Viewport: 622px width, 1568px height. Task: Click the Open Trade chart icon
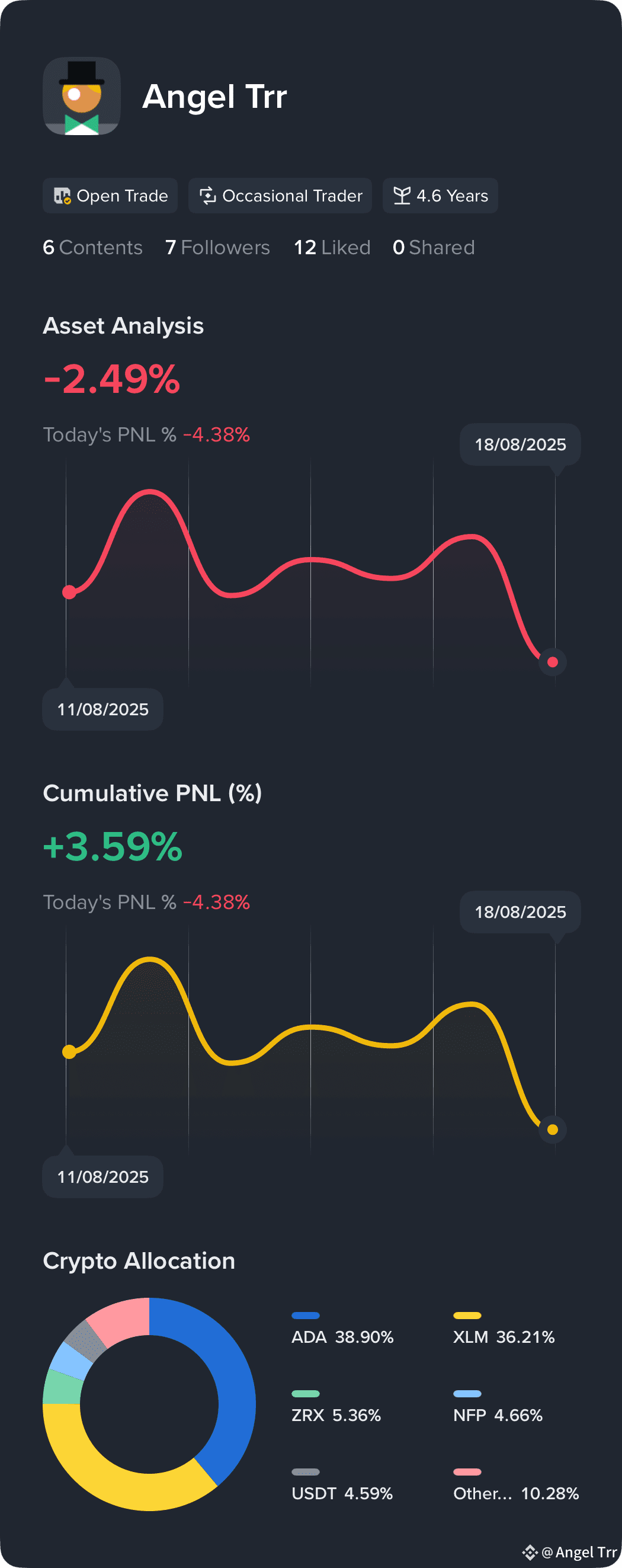pyautogui.click(x=62, y=196)
